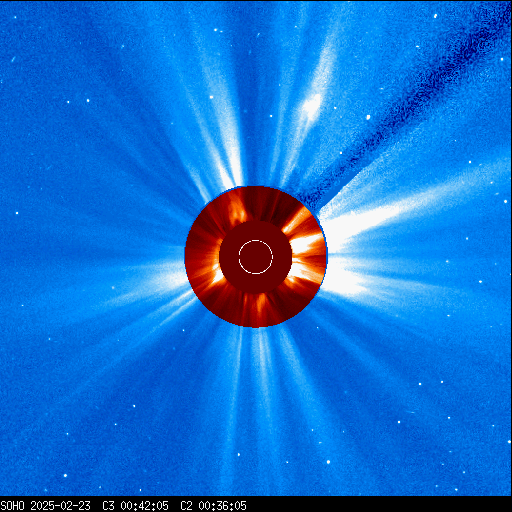
Task: Click the C2 00:36:05 timestamp
Action: click(213, 505)
